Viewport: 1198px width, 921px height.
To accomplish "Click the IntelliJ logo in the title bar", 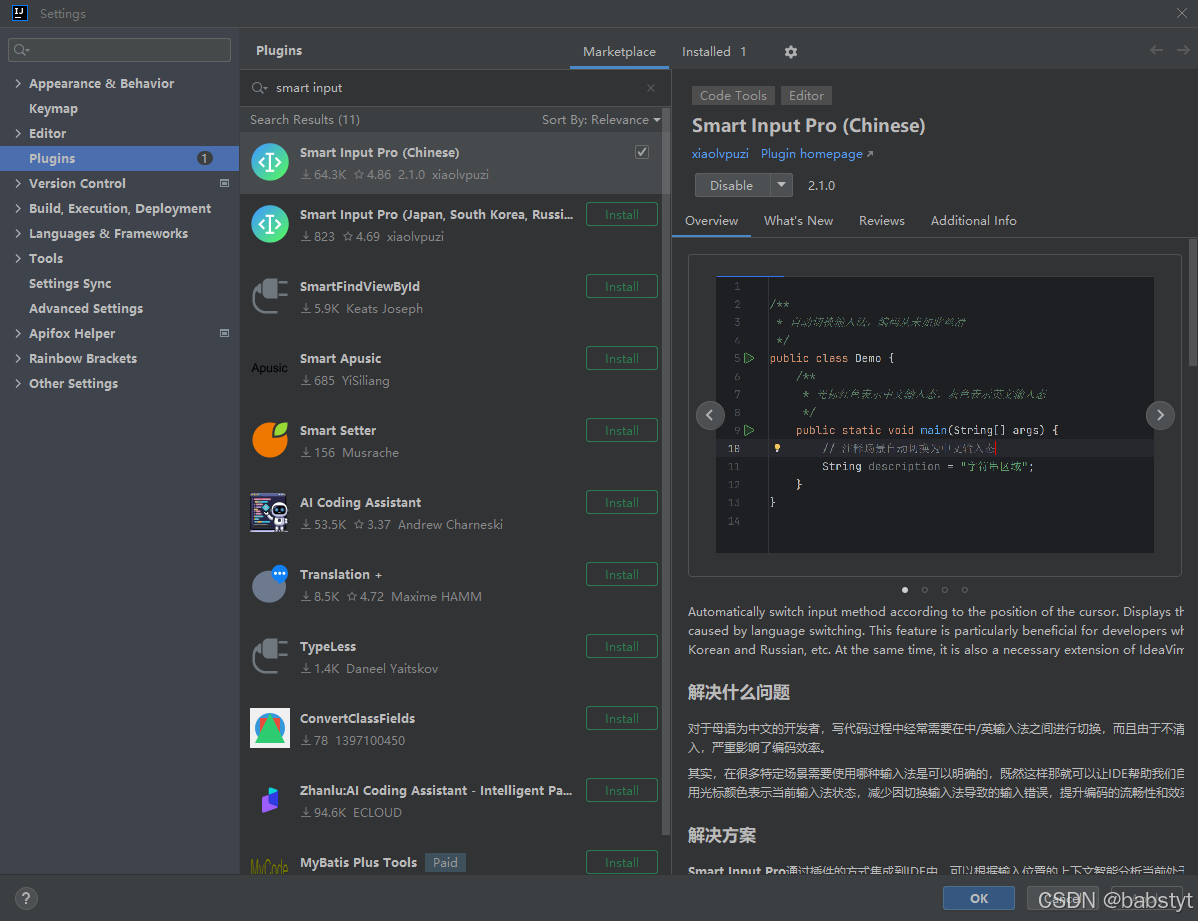I will pos(20,13).
